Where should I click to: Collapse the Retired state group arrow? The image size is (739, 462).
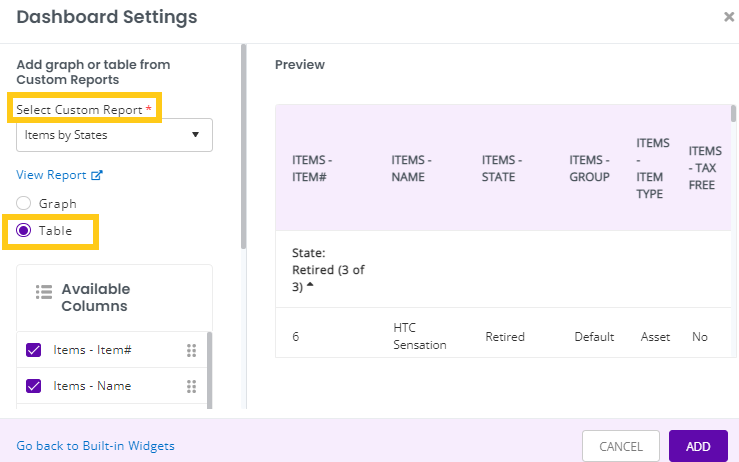310,284
